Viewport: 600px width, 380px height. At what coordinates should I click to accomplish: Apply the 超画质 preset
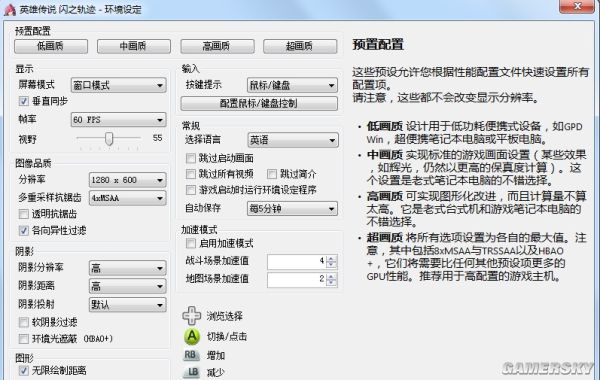coord(300,46)
